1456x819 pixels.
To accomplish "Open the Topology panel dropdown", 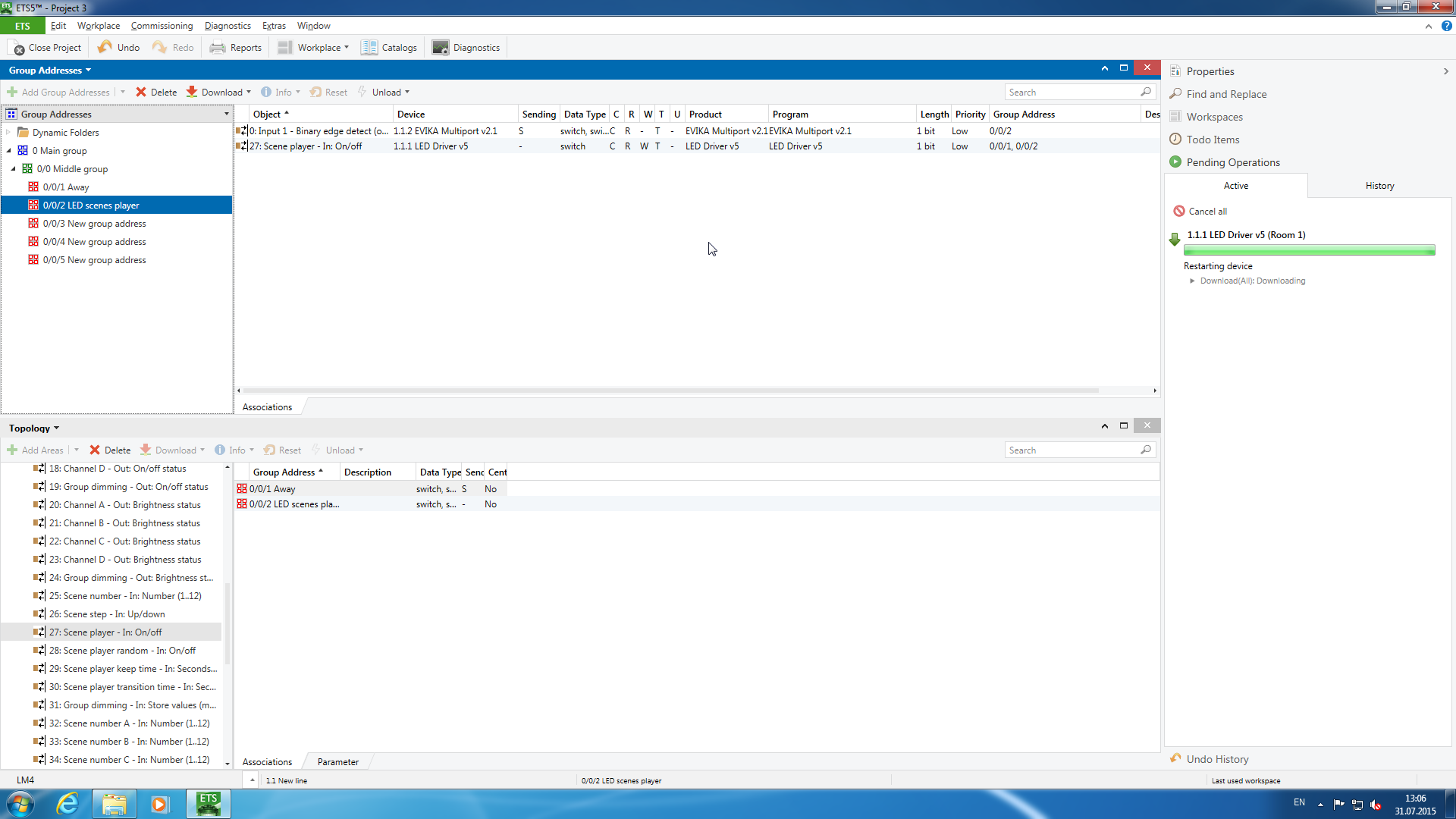I will click(x=57, y=428).
